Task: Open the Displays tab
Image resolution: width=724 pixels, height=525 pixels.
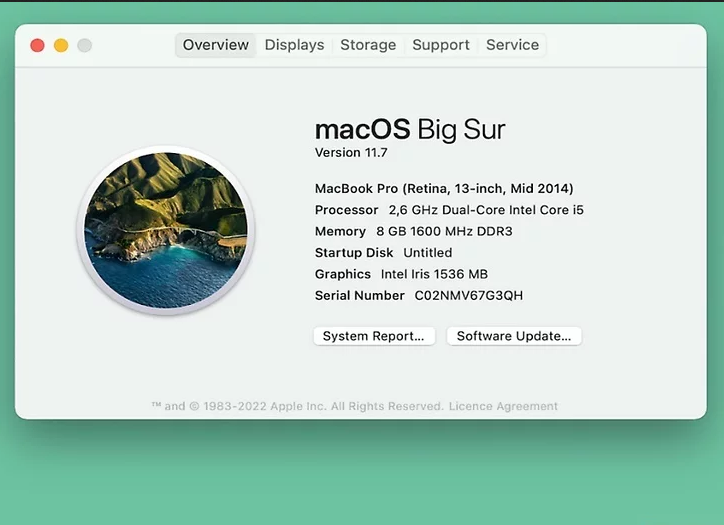Action: pos(294,45)
